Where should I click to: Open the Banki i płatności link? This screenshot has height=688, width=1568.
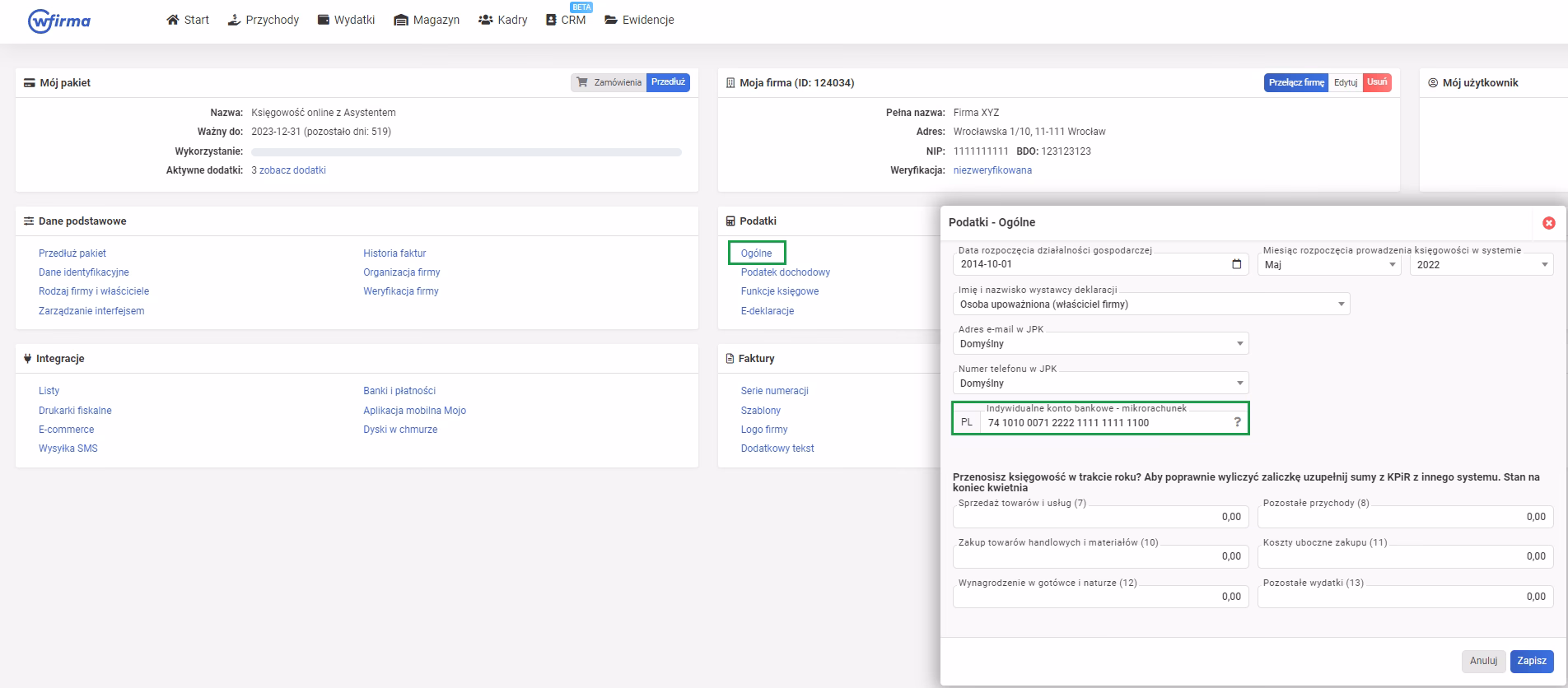coord(399,391)
